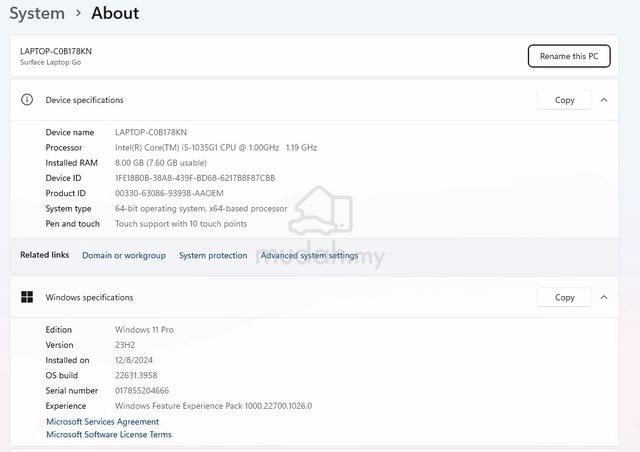Click the Product ID field label
Image resolution: width=640 pixels, height=452 pixels.
pyautogui.click(x=65, y=193)
